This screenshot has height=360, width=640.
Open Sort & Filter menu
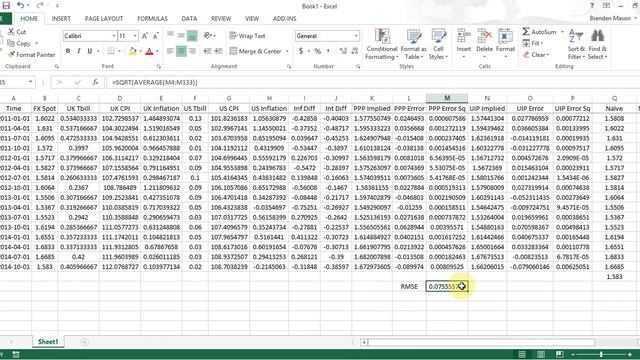[x=576, y=44]
